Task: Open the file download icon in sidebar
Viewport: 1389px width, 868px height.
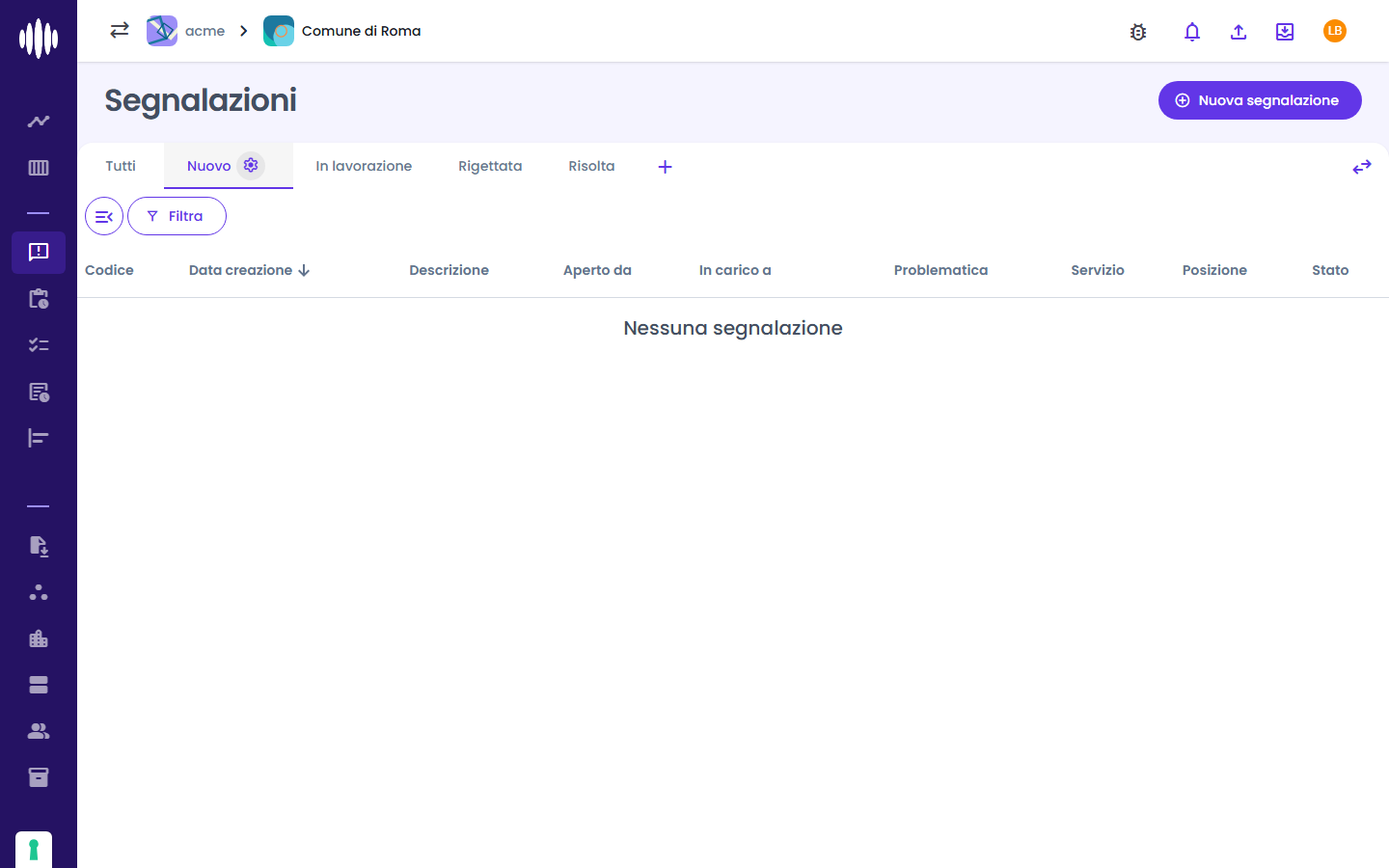Action: click(x=39, y=546)
